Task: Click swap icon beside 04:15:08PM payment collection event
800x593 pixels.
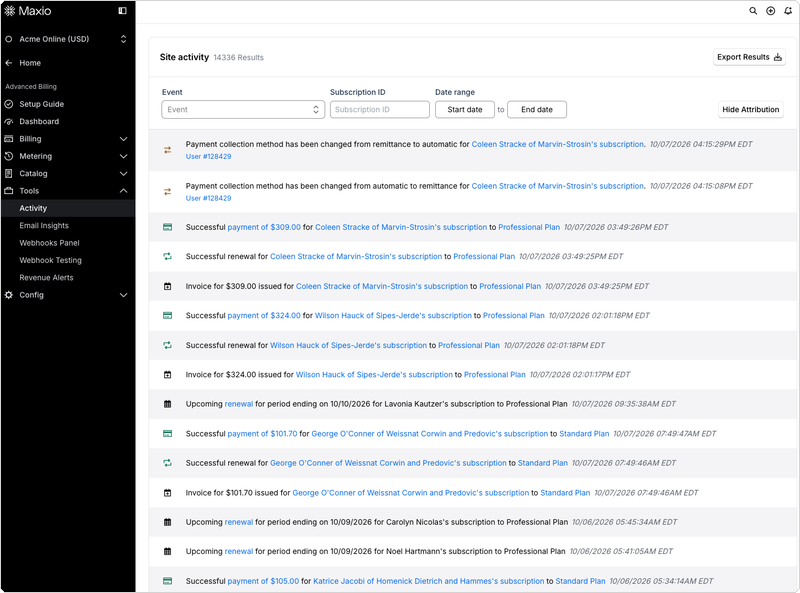Action: (x=167, y=192)
